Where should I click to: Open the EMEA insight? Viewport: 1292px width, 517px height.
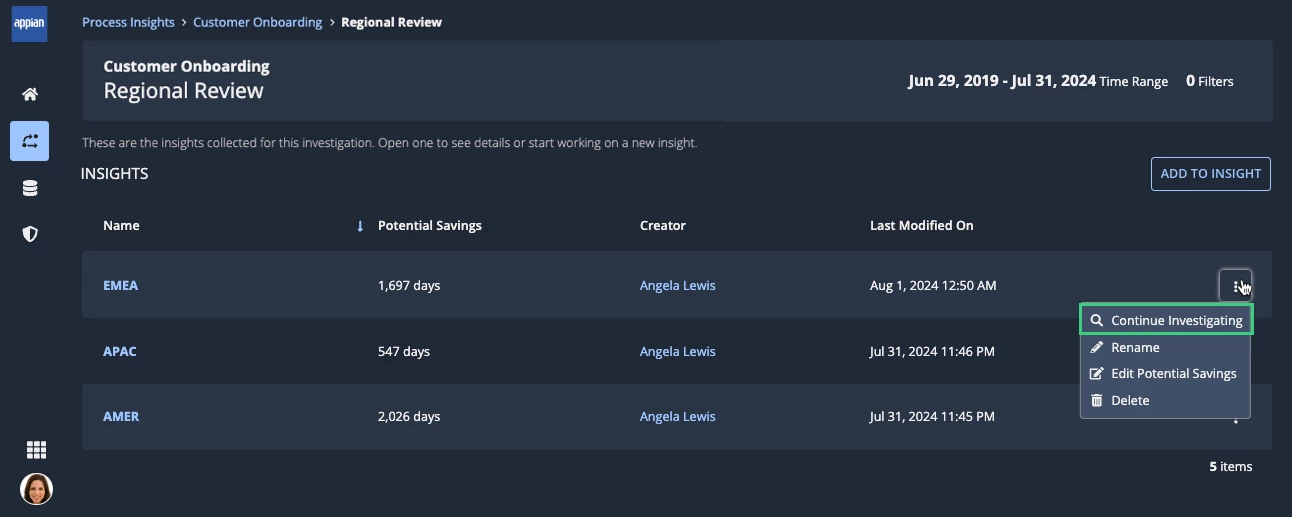coord(120,285)
